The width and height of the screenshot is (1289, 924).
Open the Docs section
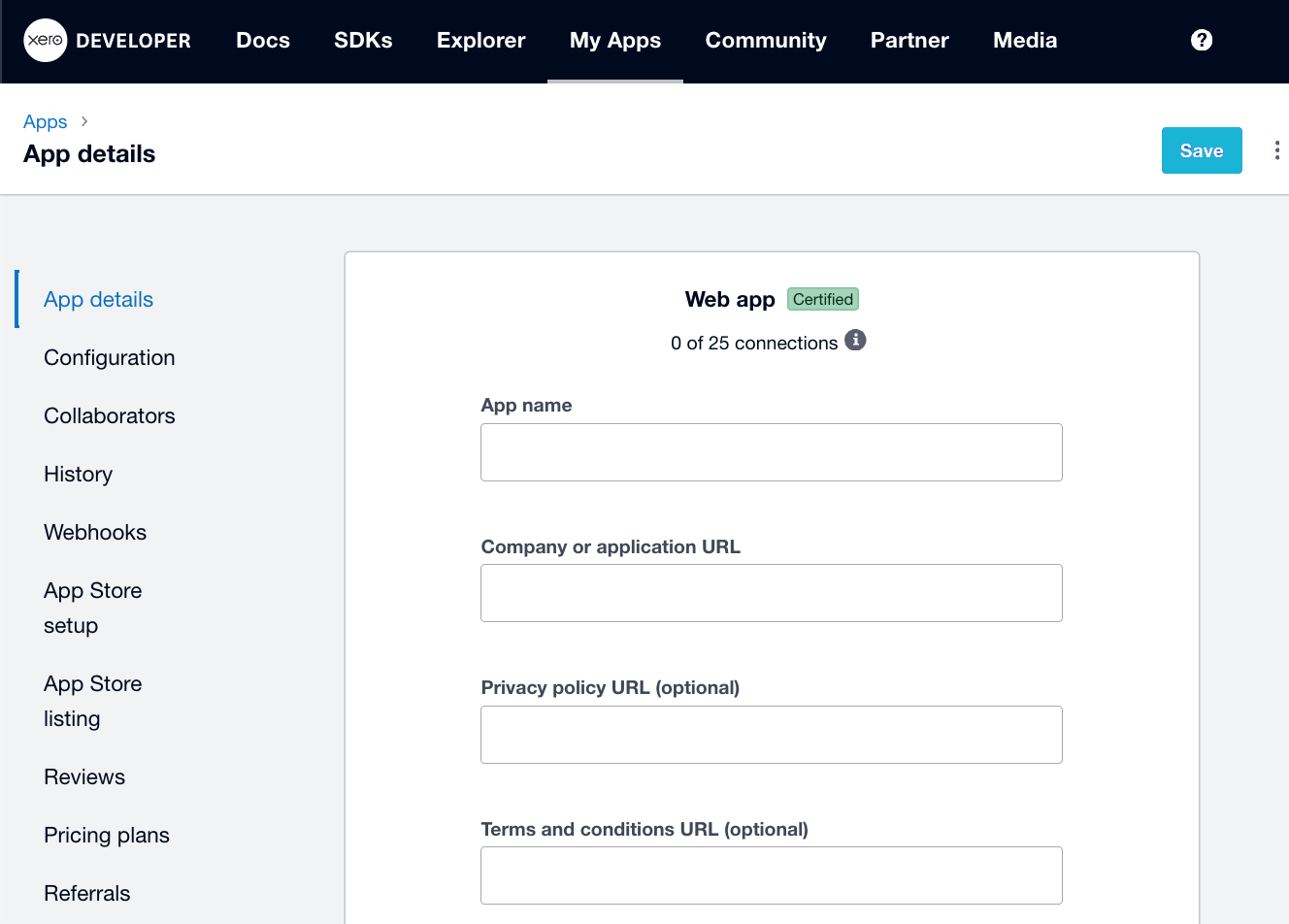(x=262, y=41)
